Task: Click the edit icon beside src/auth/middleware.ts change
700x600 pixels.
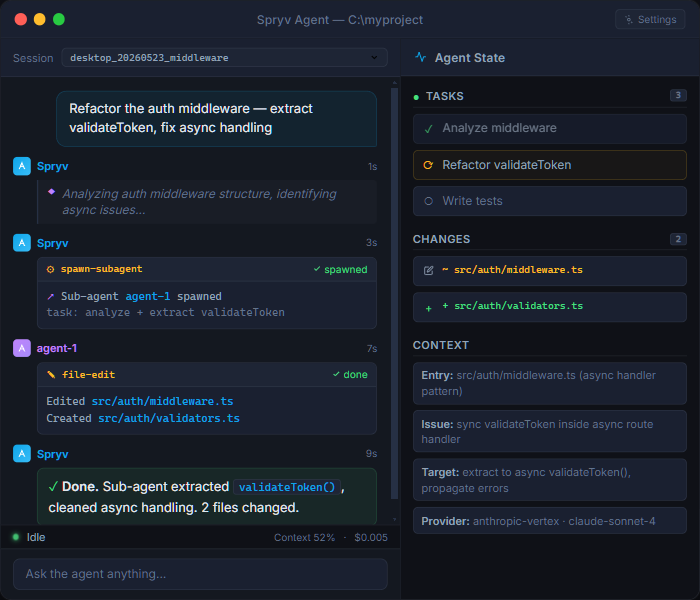Action: pos(428,271)
